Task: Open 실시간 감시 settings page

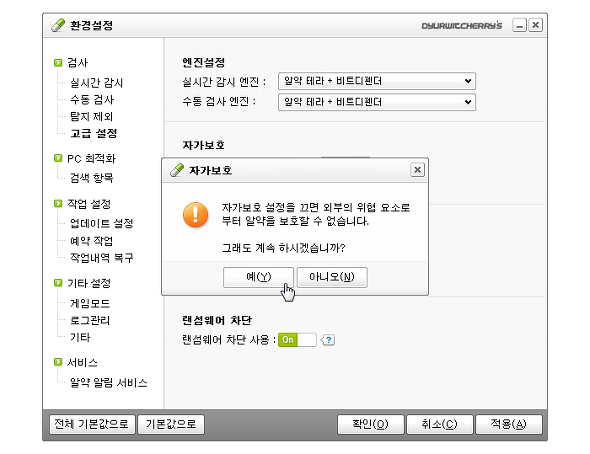Action: coord(97,83)
